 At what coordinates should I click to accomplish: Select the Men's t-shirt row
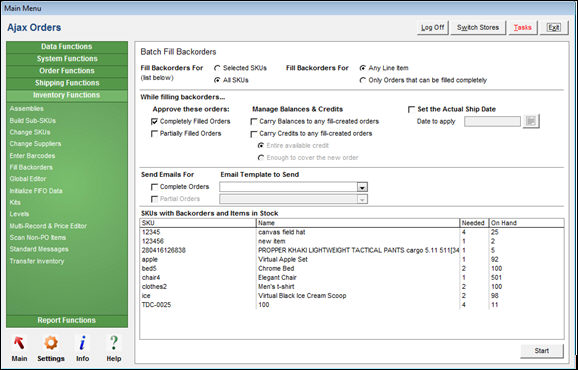[x=352, y=287]
